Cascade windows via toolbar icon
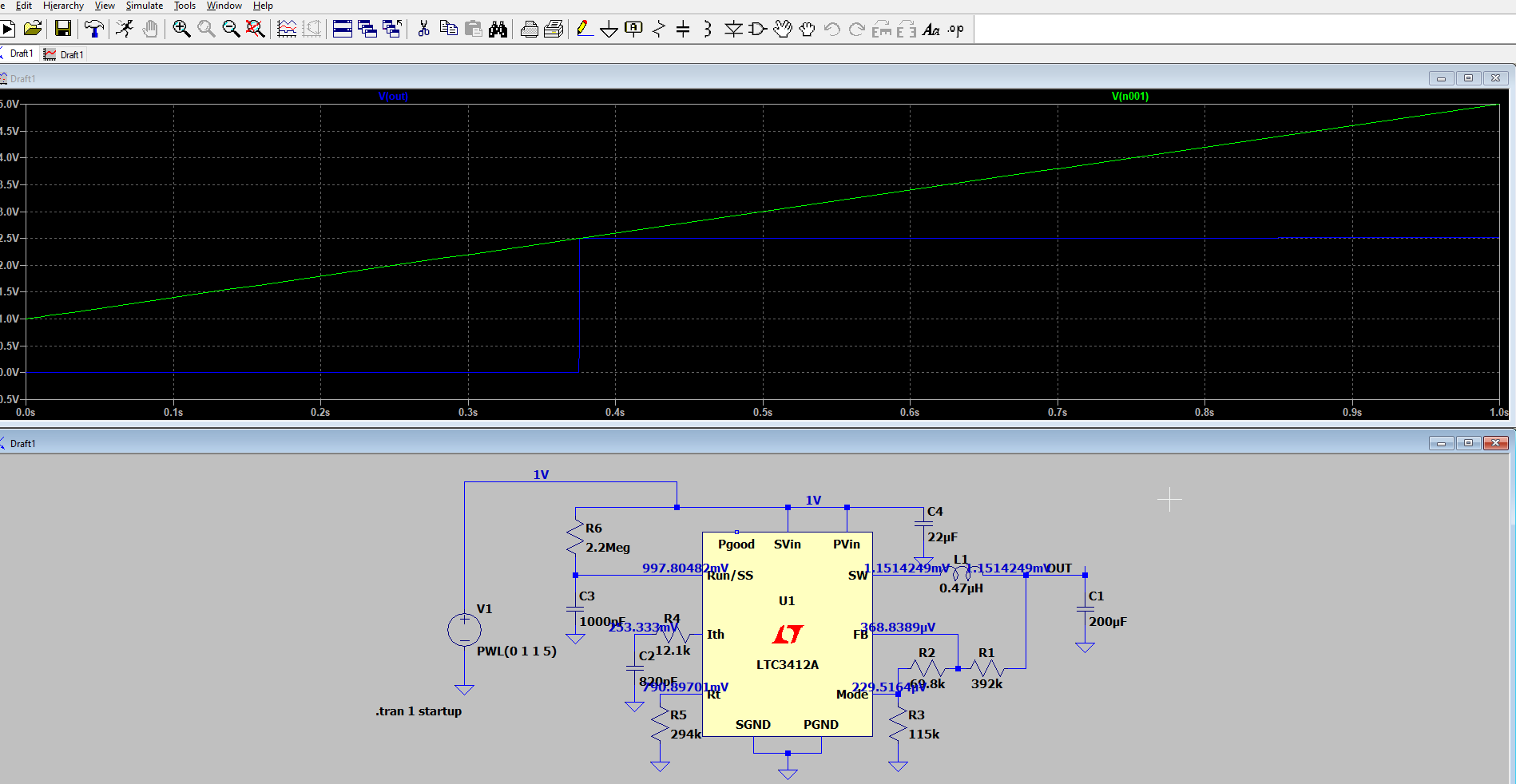The width and height of the screenshot is (1516, 784). click(367, 30)
